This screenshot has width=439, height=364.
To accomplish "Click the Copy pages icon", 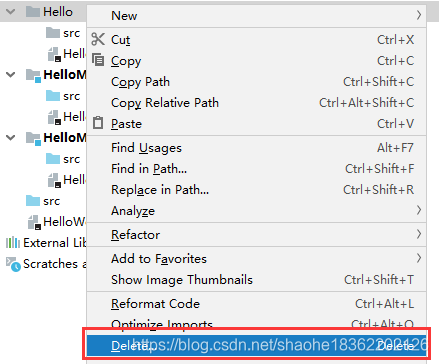I will [x=98, y=60].
